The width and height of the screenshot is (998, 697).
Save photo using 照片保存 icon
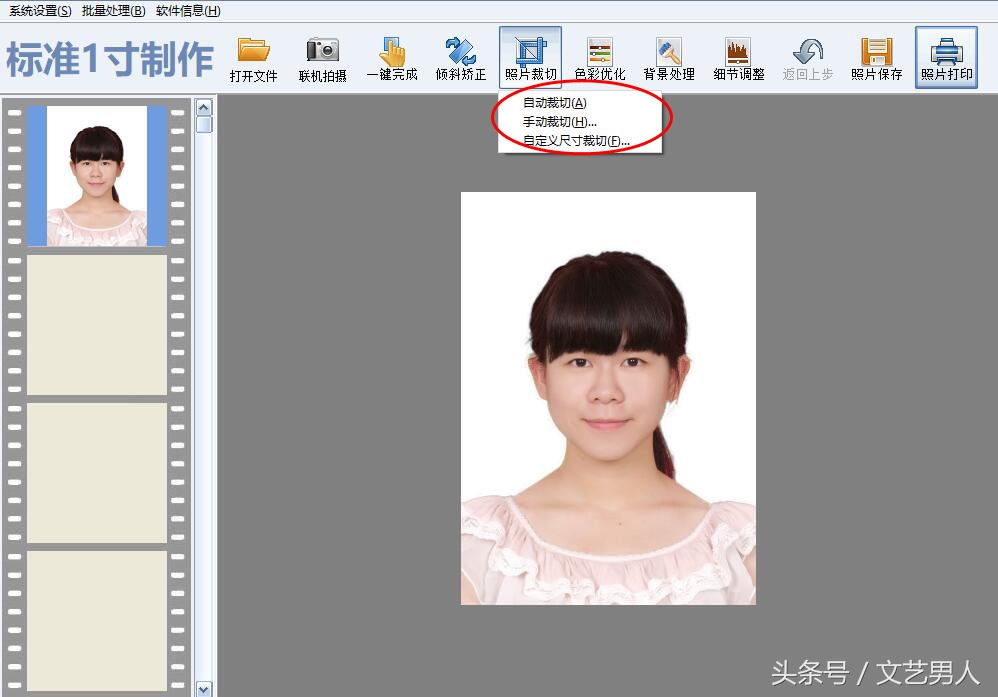point(876,59)
